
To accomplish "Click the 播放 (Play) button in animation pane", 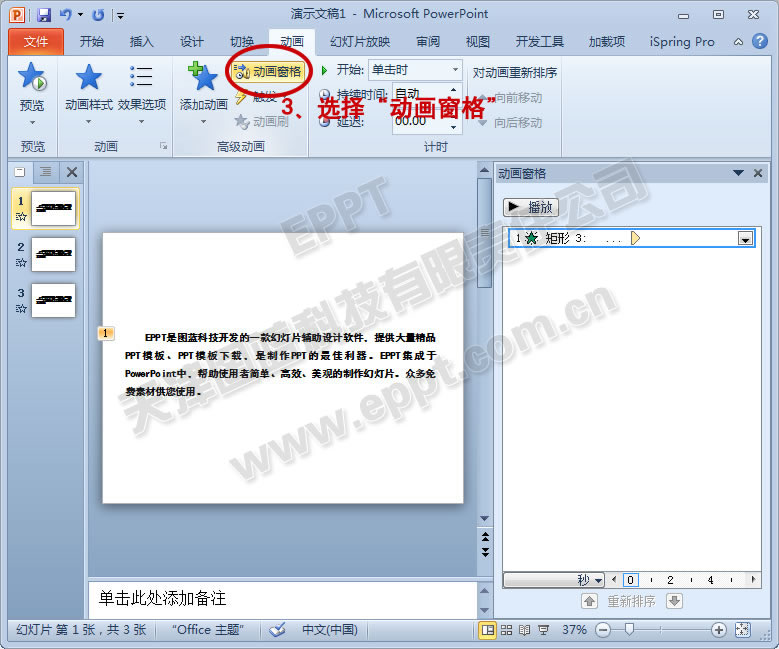I will (530, 207).
